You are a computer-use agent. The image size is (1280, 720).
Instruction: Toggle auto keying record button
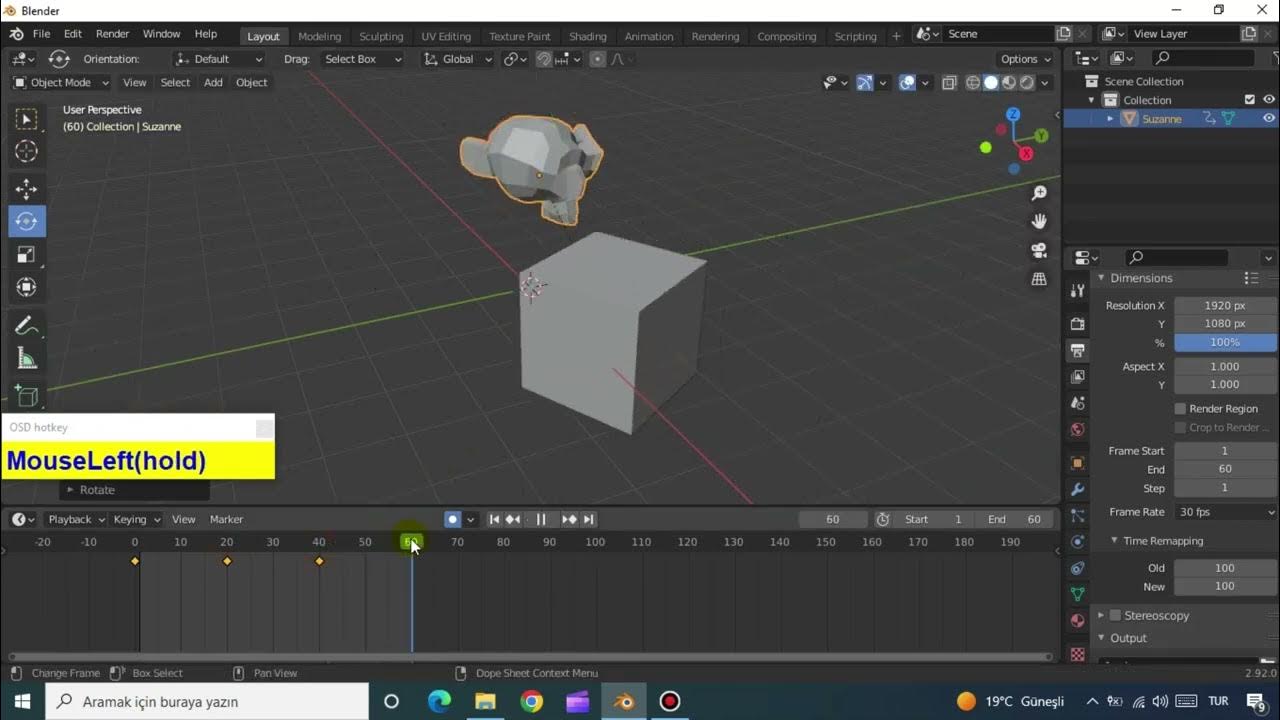pos(453,519)
